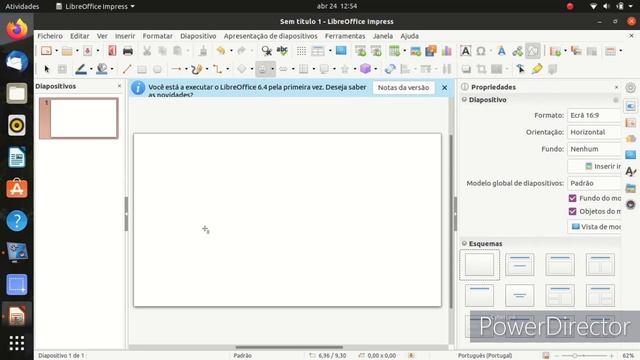Click the Save document icon
The height and width of the screenshot is (360, 640).
click(87, 51)
